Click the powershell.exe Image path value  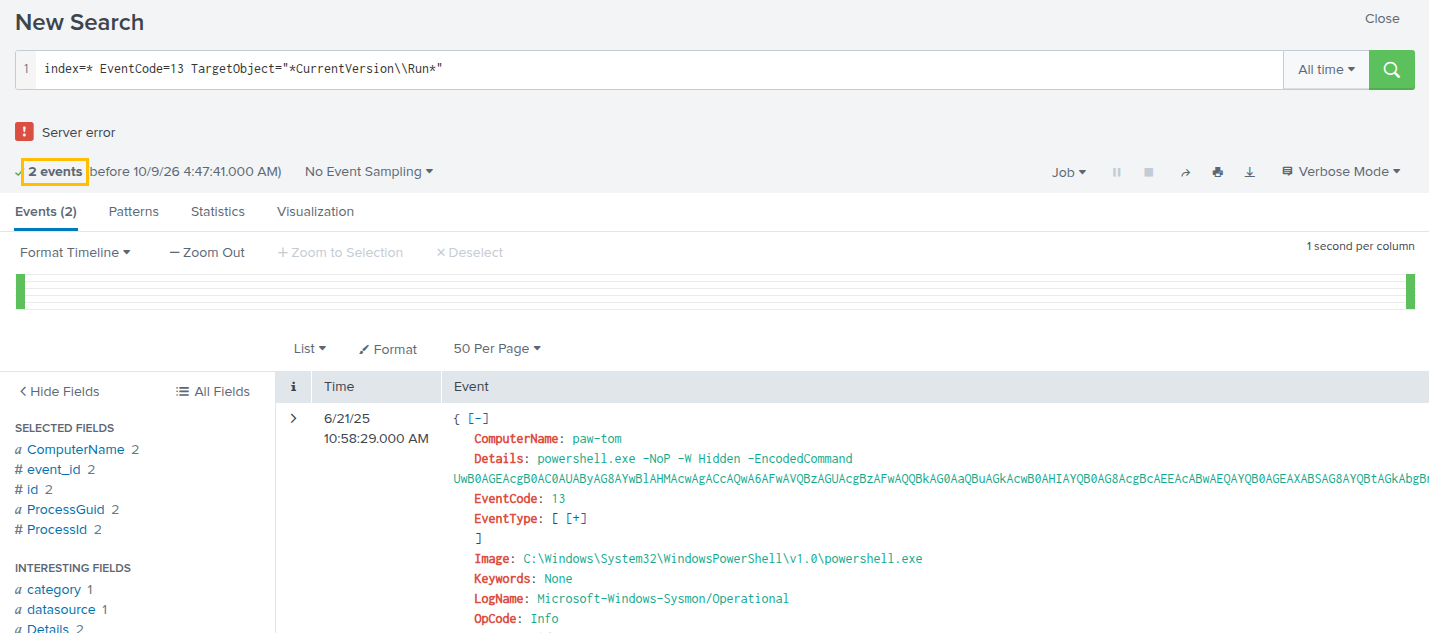723,558
